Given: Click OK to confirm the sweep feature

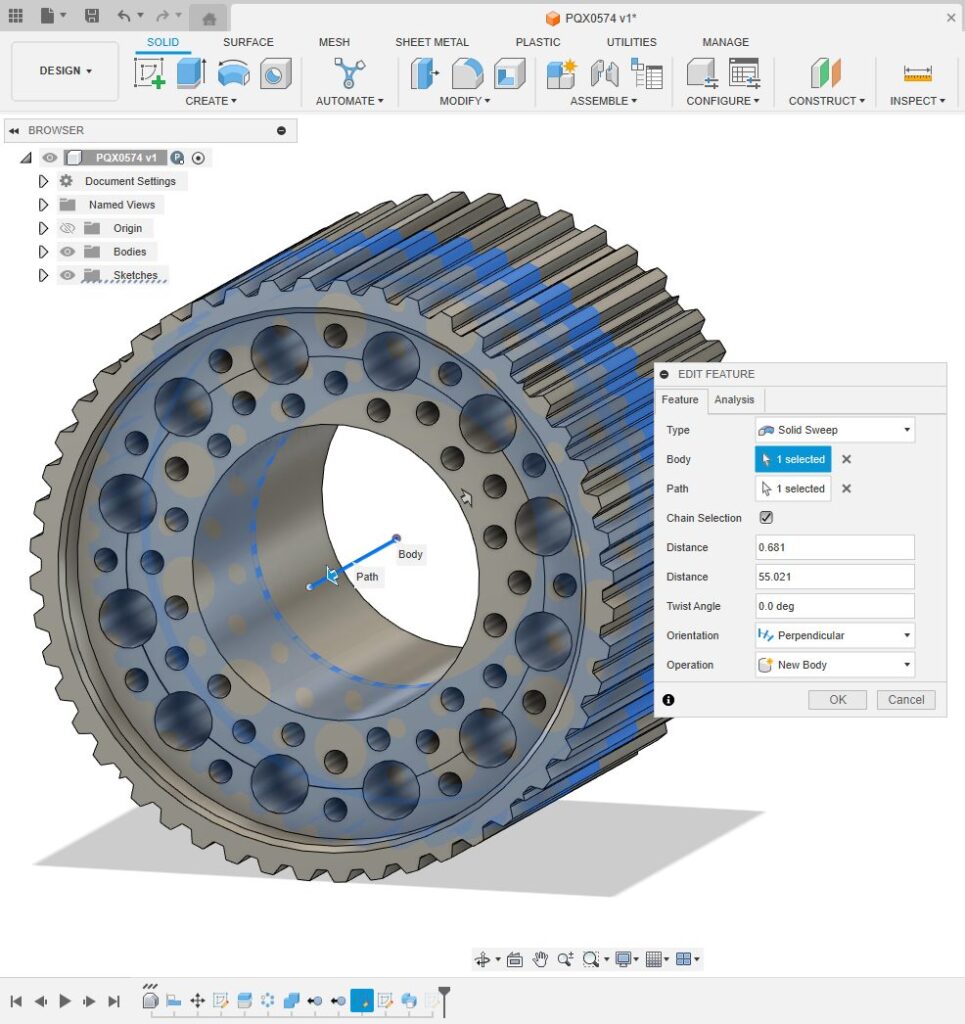Looking at the screenshot, I should (837, 699).
